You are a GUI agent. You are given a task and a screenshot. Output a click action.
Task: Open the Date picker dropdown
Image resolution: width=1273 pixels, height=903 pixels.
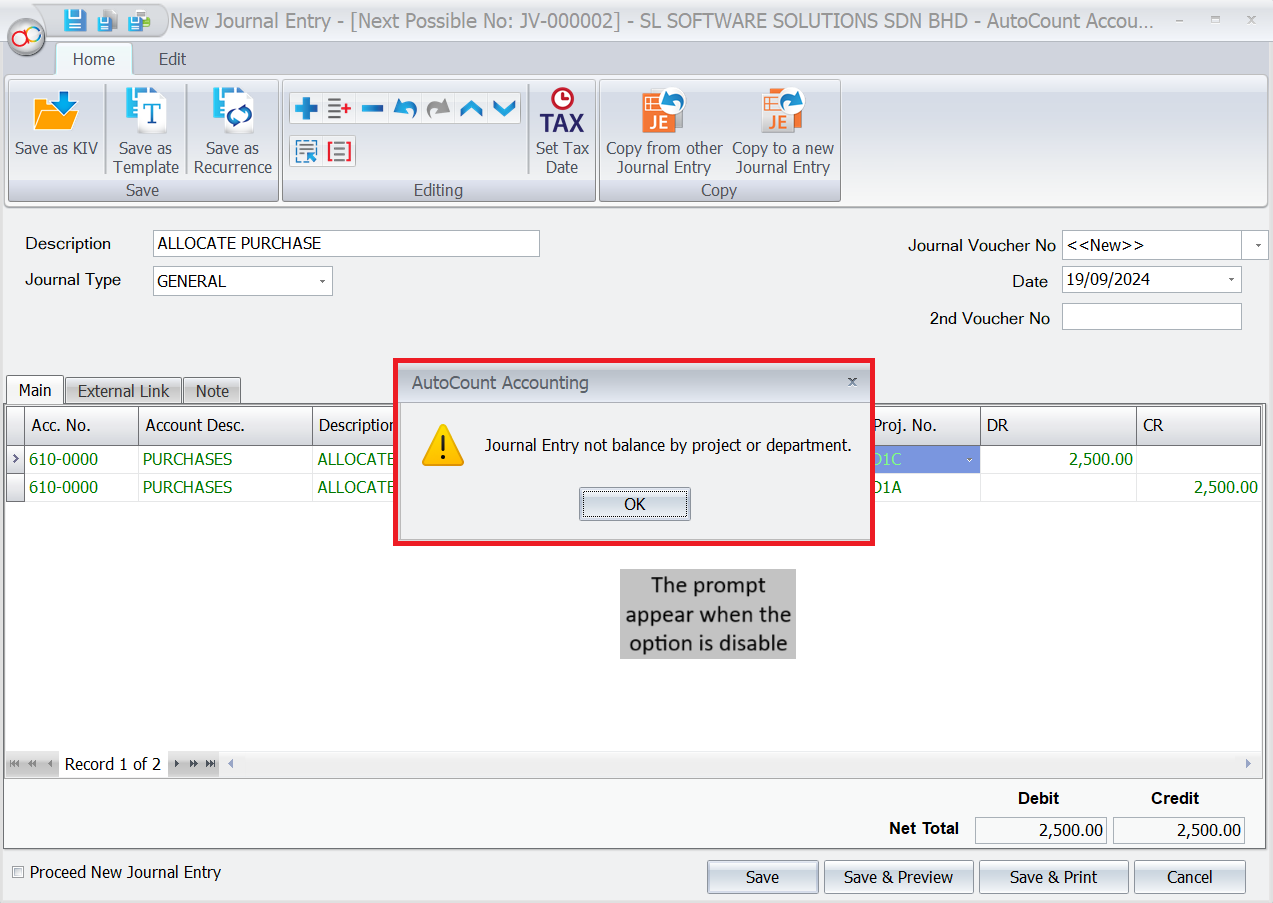[x=1231, y=280]
